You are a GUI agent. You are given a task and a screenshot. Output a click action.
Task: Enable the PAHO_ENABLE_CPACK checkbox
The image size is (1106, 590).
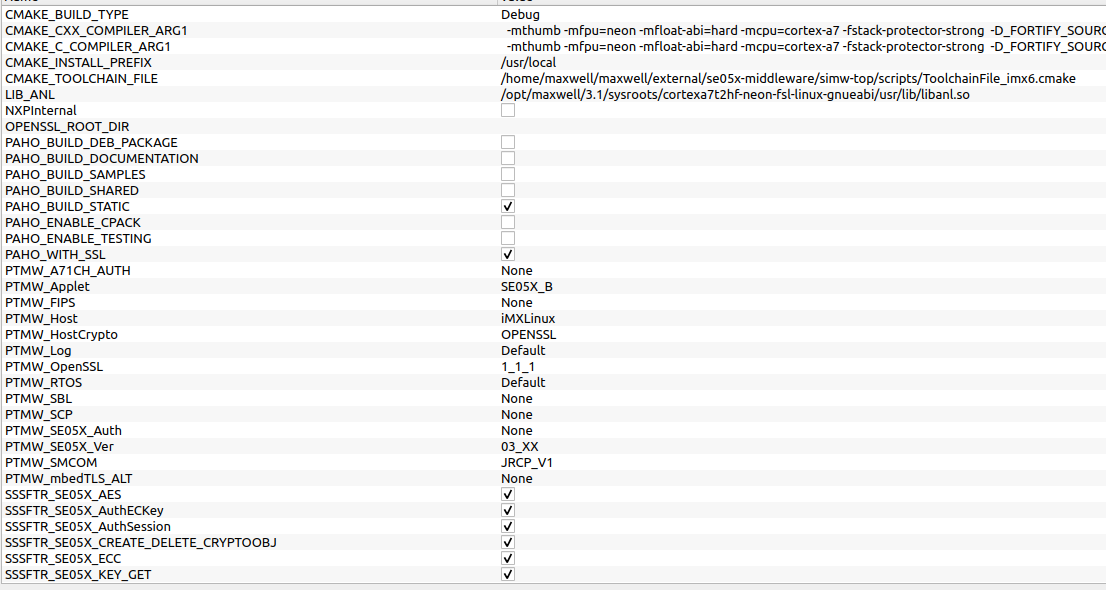point(507,221)
